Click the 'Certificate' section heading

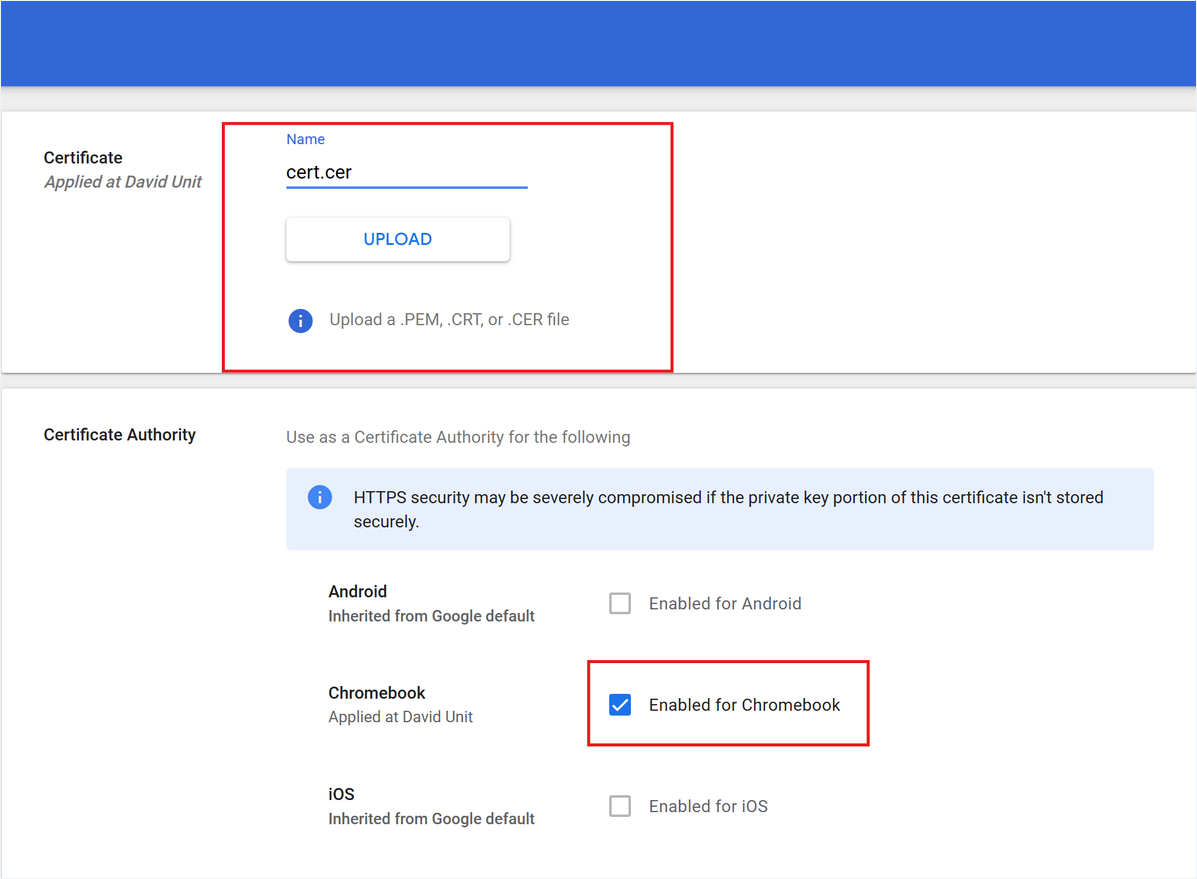tap(83, 157)
